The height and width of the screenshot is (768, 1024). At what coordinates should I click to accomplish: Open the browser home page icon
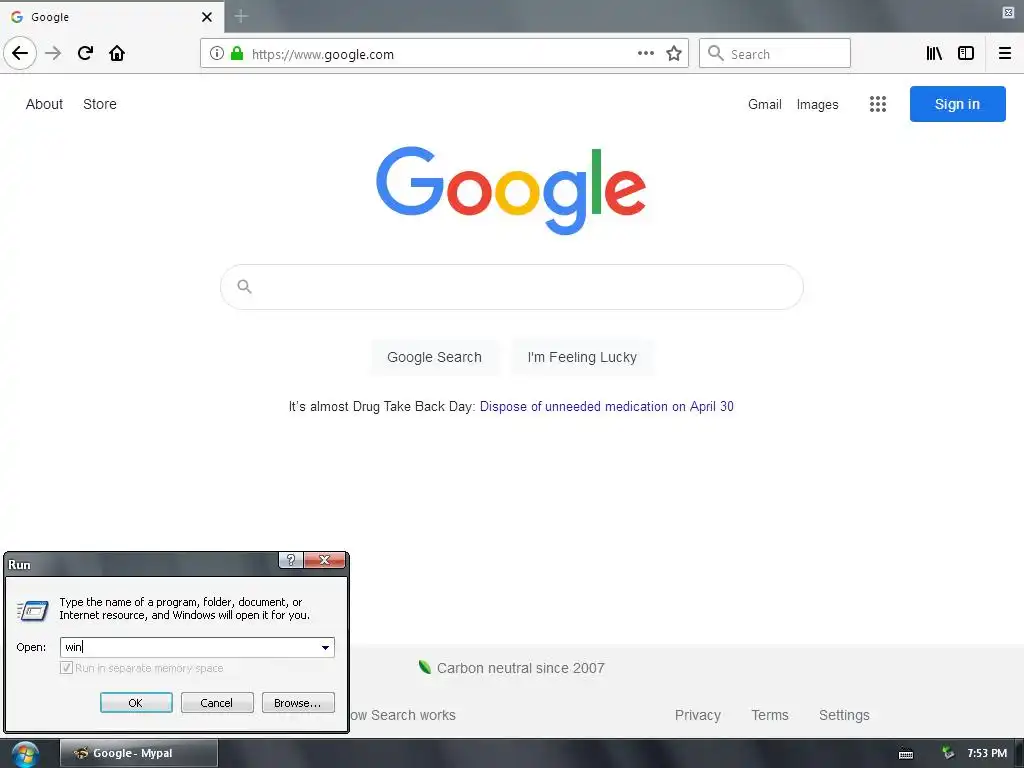(117, 53)
